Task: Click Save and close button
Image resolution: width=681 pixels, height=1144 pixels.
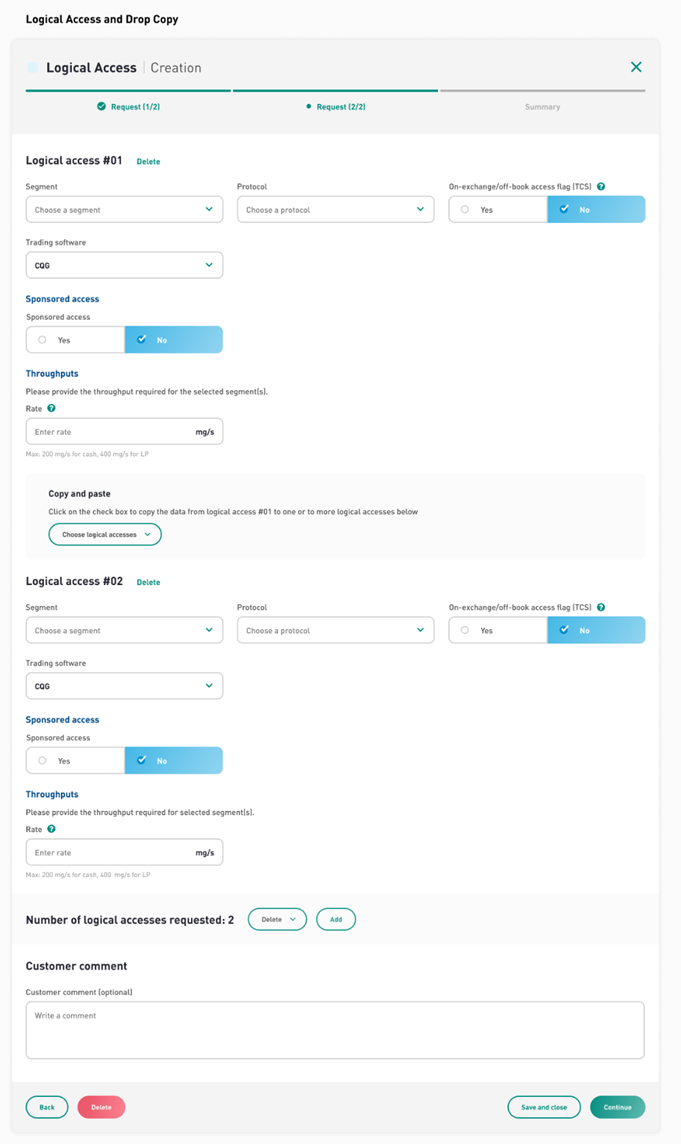Action: click(544, 1107)
